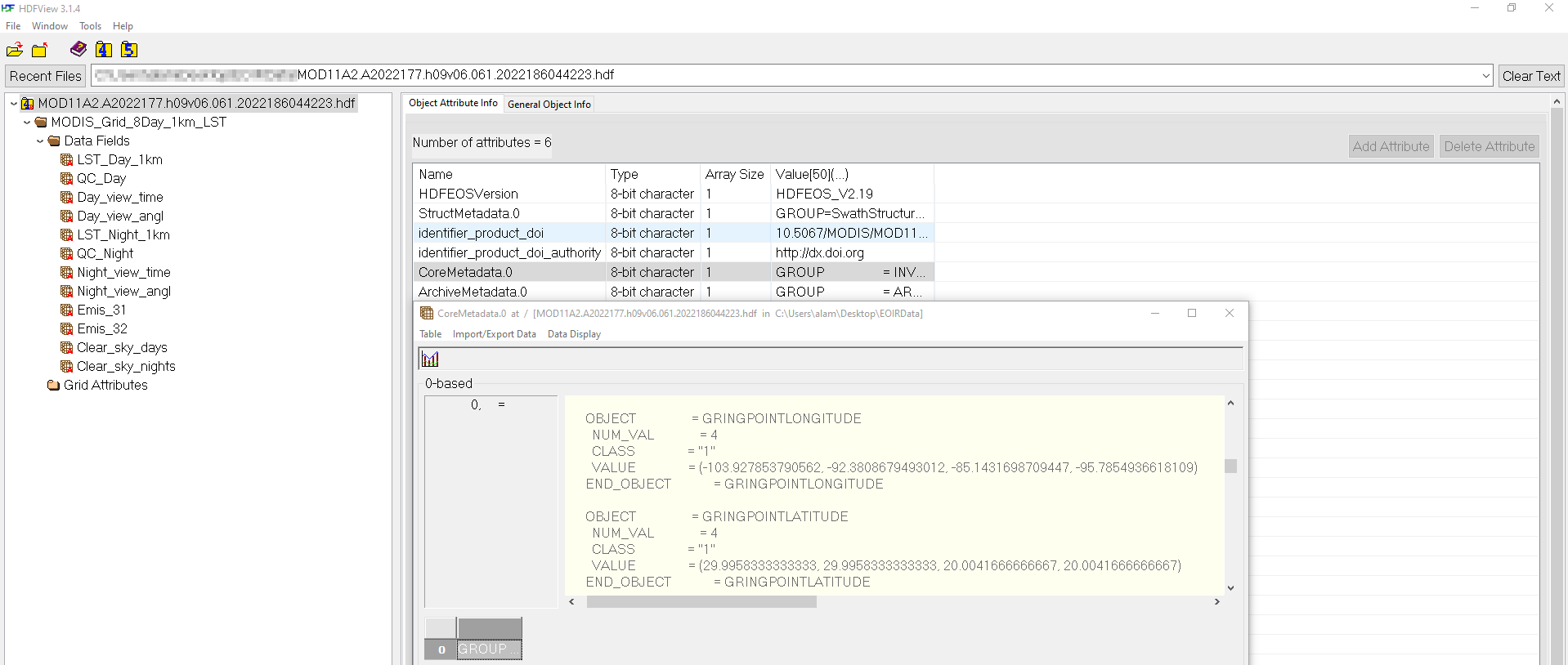The image size is (1568, 665).
Task: Select the Emis_32 dataset
Action: [x=102, y=328]
